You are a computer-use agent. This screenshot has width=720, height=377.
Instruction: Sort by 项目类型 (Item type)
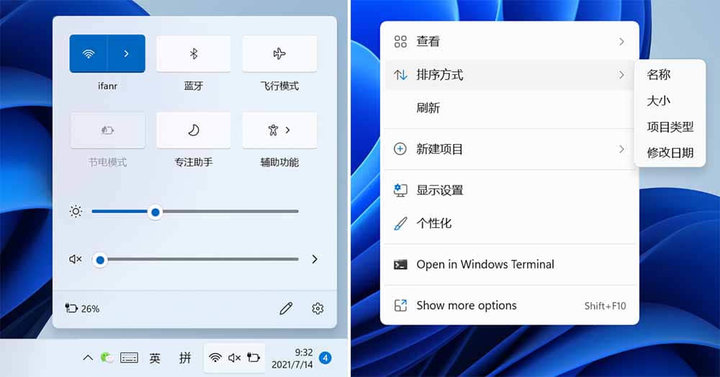click(670, 127)
